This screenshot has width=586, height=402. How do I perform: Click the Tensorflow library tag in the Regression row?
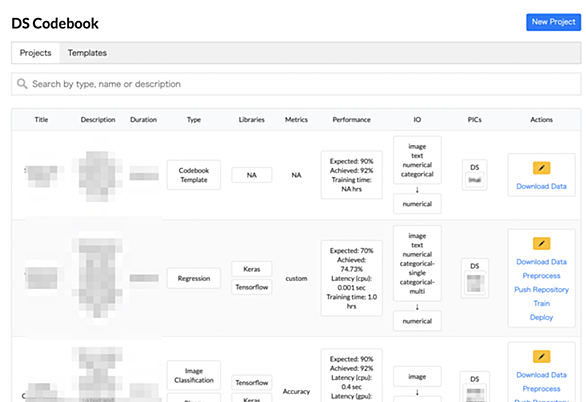click(x=252, y=287)
